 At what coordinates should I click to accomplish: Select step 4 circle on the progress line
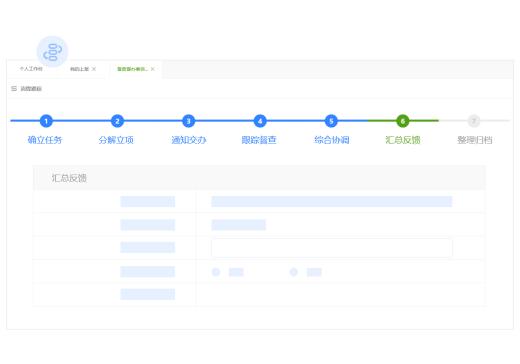[260, 121]
